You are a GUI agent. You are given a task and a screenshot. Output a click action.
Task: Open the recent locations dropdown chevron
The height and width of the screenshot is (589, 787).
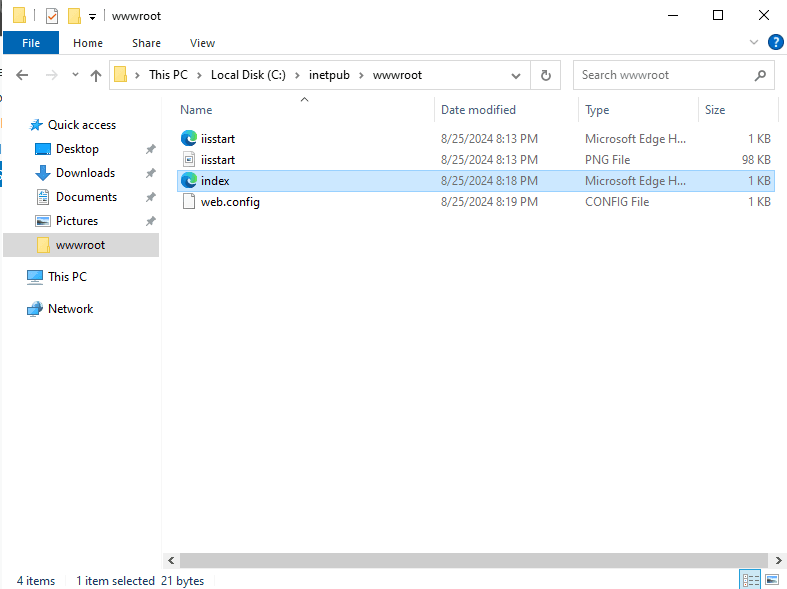click(73, 76)
